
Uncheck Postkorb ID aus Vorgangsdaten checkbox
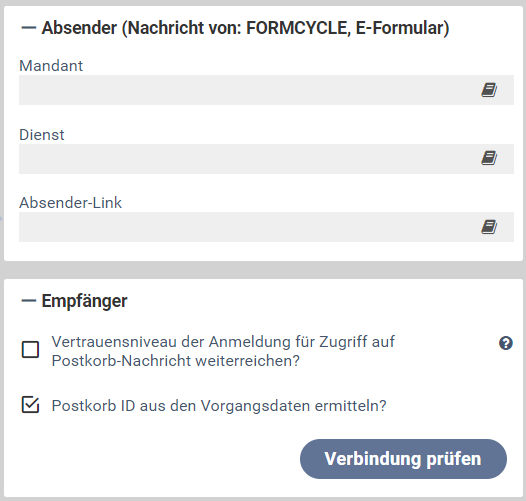30,404
